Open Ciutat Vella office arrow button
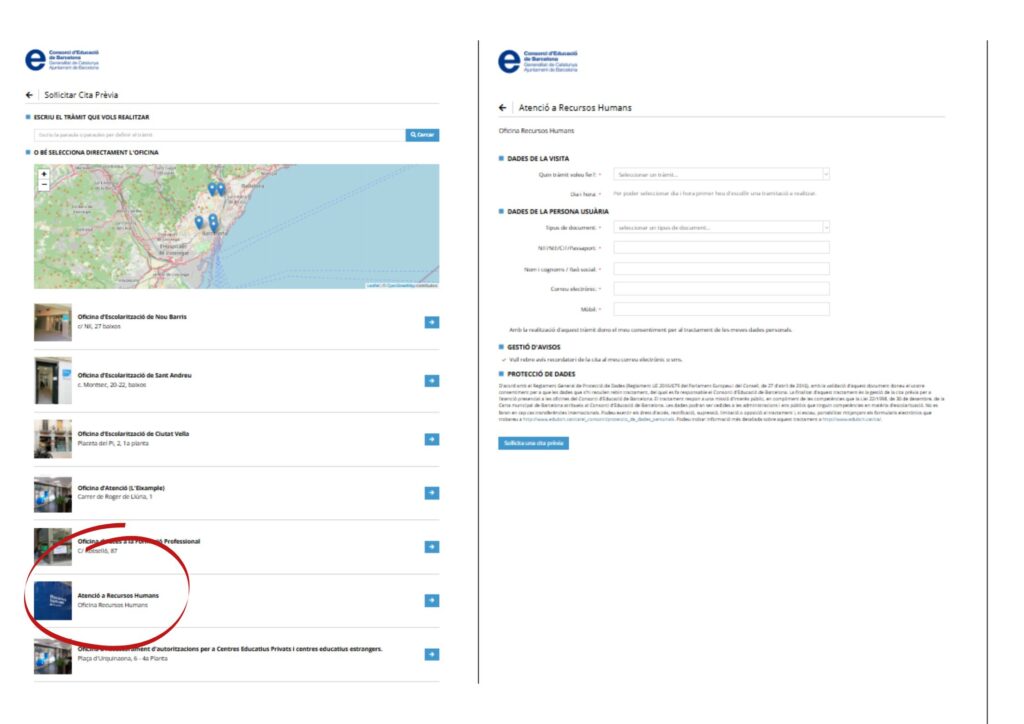1024x724 pixels. coord(431,439)
